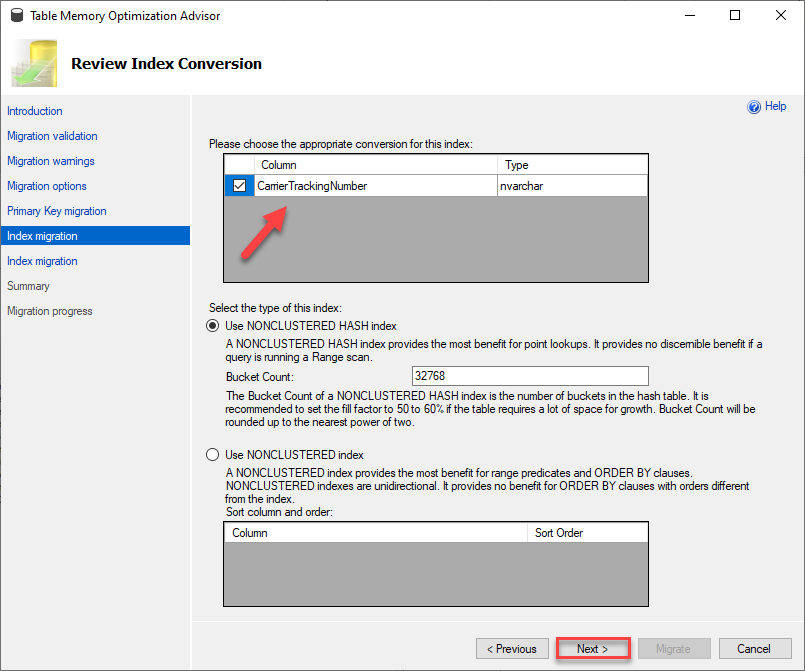
Task: Click inside the Bucket Count field
Action: [x=530, y=376]
